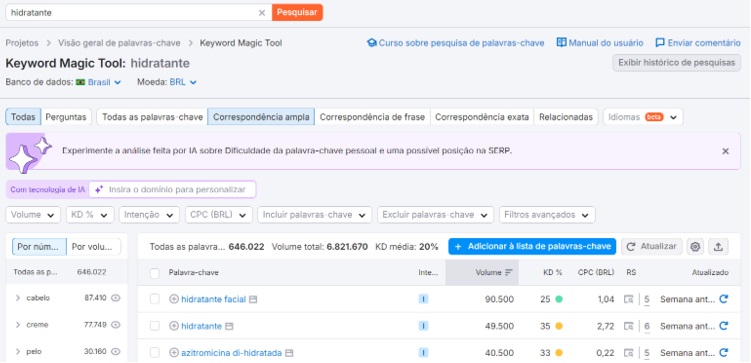This screenshot has width=751, height=363.
Task: Open Filtros avançados dropdown
Action: click(547, 215)
